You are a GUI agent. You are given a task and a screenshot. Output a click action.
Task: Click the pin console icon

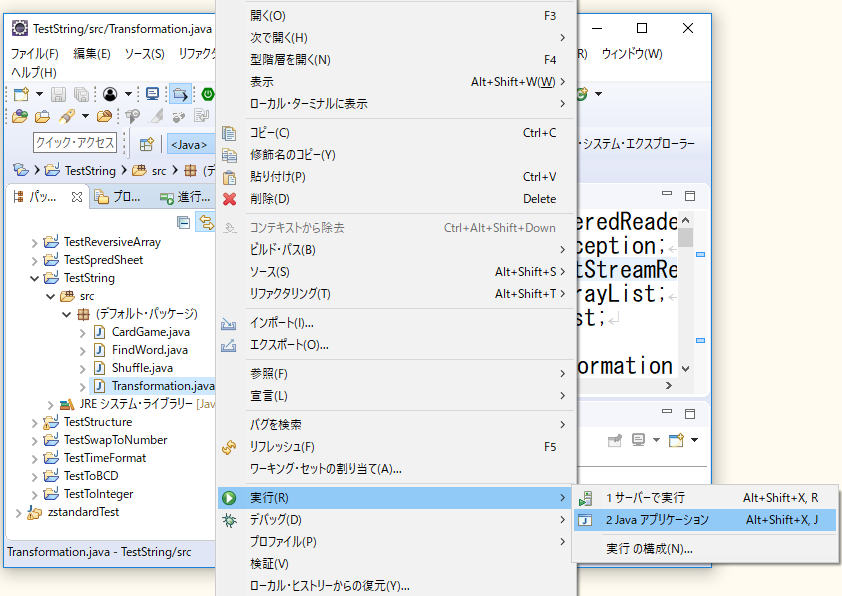tap(614, 440)
